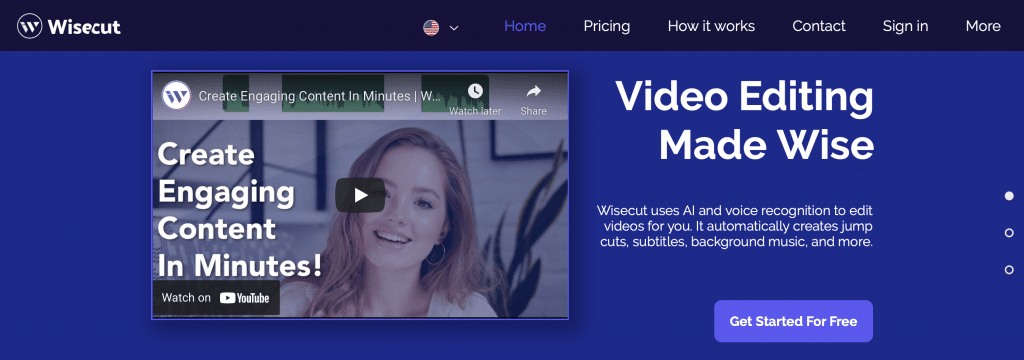Click the Wisecut logo icon in header
1024x360 pixels.
click(x=30, y=27)
